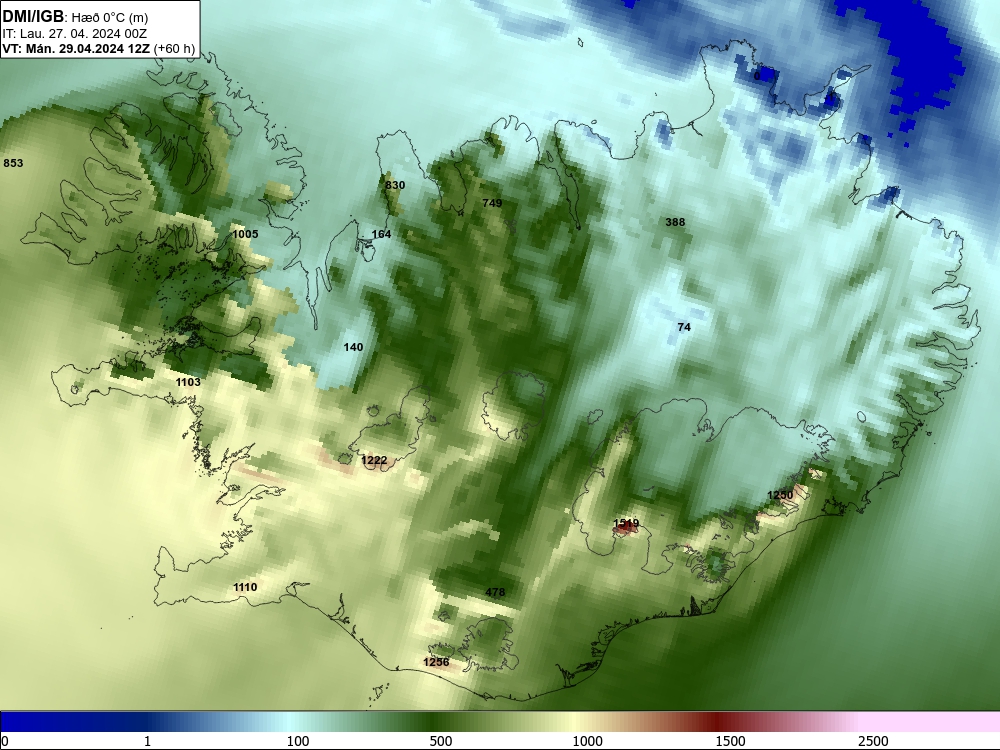Click the legend label 500
This screenshot has height=750, width=1000.
pyautogui.click(x=441, y=741)
